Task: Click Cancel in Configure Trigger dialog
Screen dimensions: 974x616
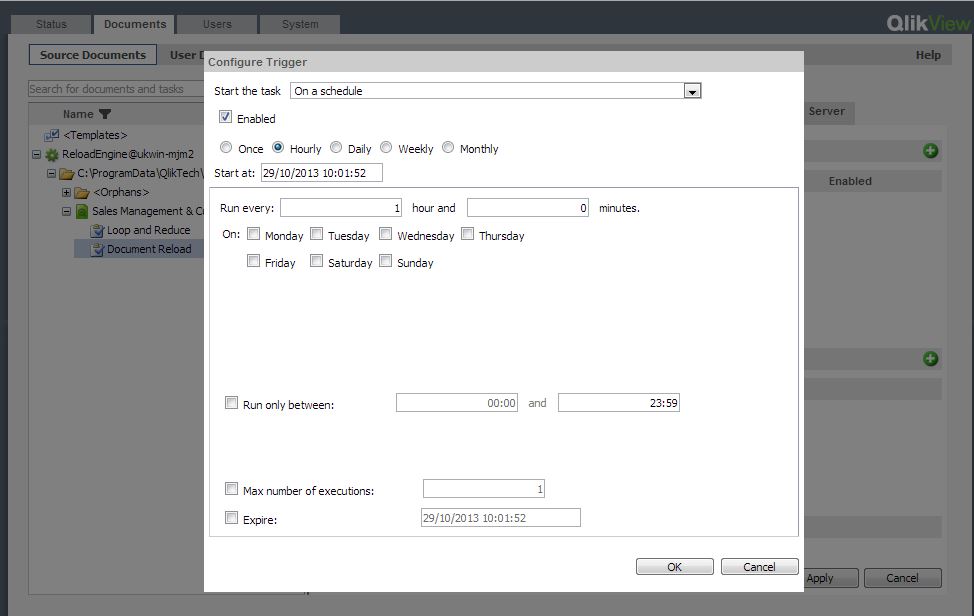Action: click(x=759, y=566)
